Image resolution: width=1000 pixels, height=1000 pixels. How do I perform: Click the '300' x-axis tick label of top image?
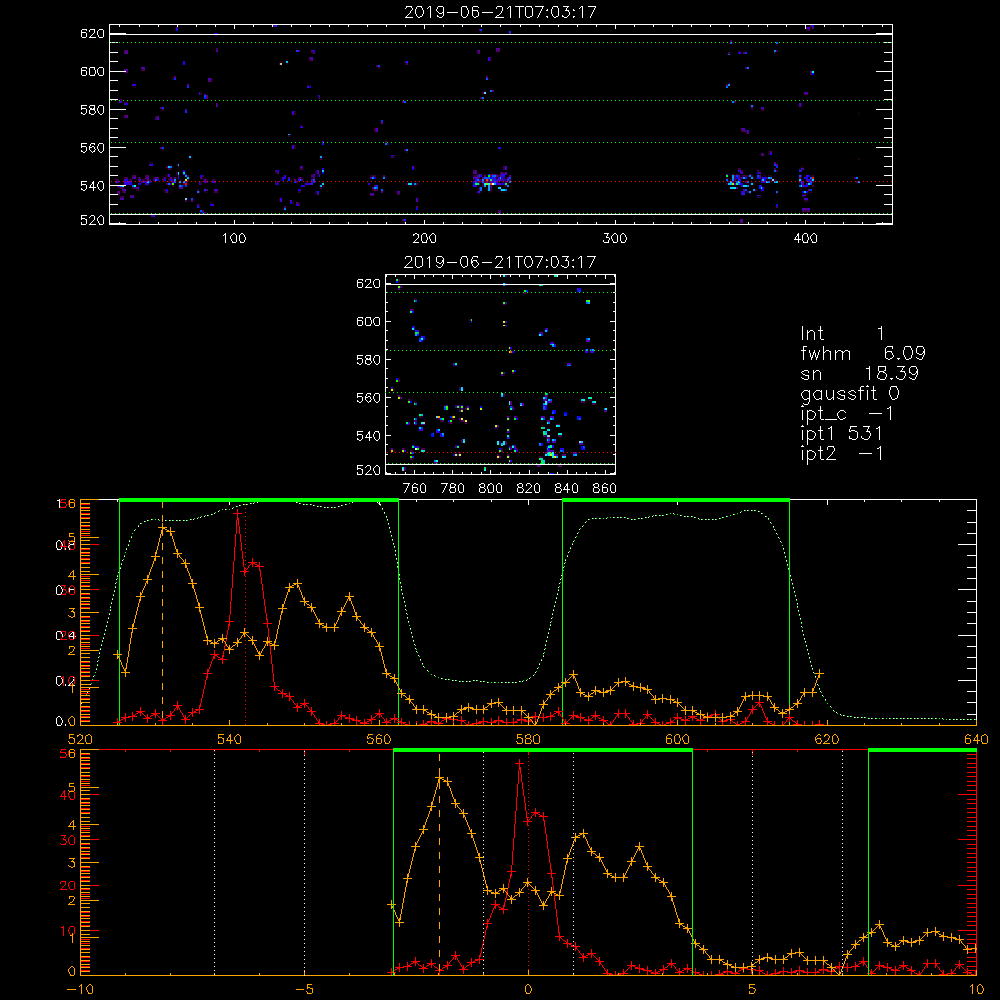point(615,239)
